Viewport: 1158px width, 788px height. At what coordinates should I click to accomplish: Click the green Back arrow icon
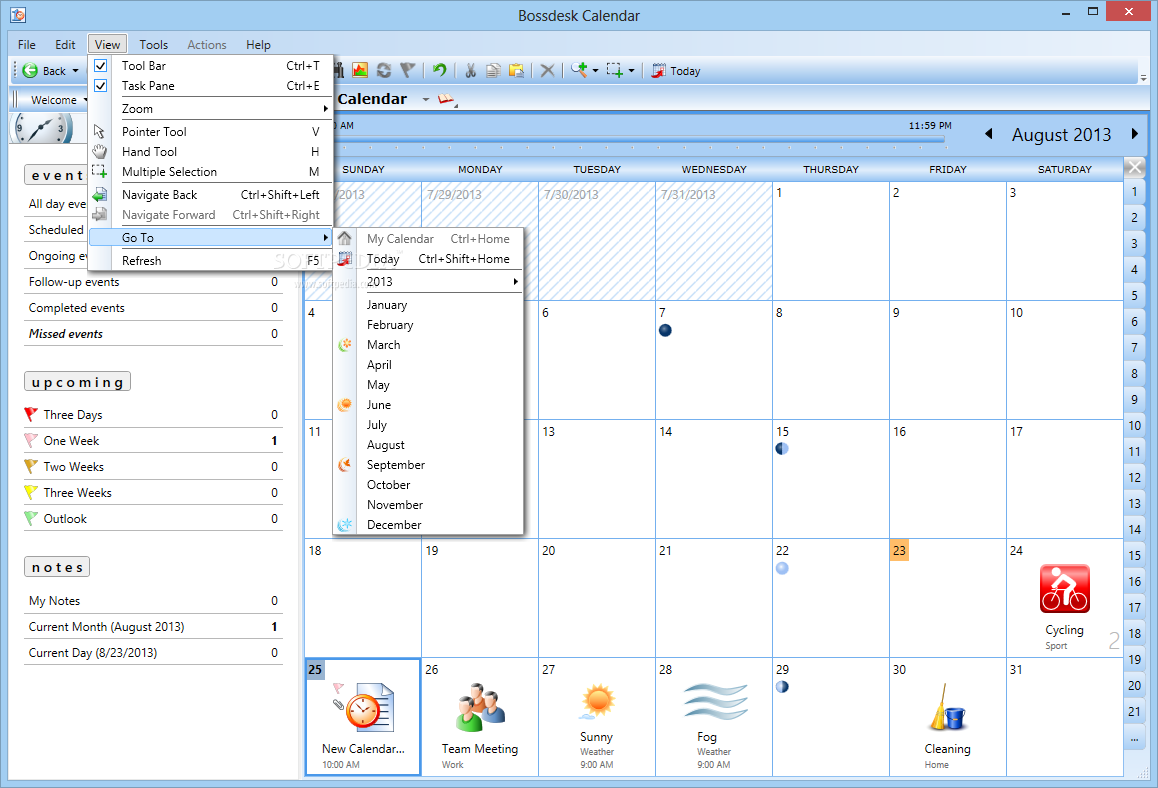(30, 71)
